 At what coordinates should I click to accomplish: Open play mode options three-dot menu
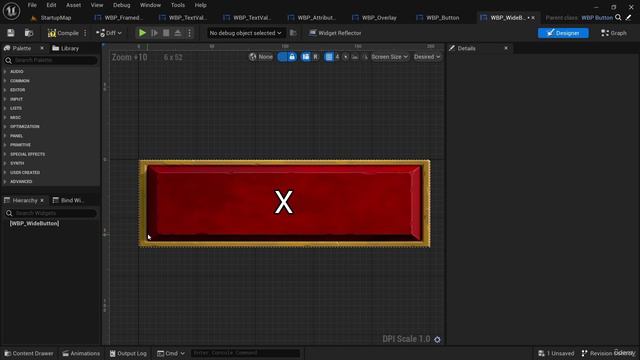[x=189, y=33]
